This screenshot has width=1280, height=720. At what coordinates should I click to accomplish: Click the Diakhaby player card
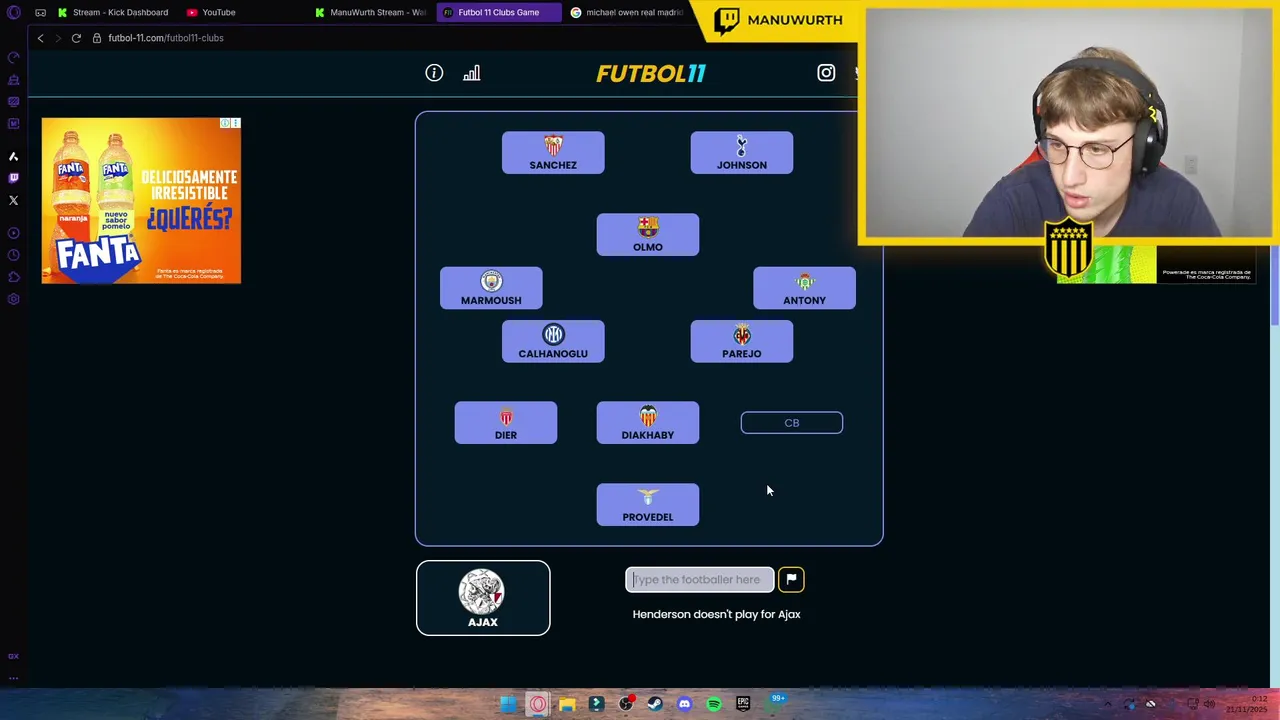(648, 423)
